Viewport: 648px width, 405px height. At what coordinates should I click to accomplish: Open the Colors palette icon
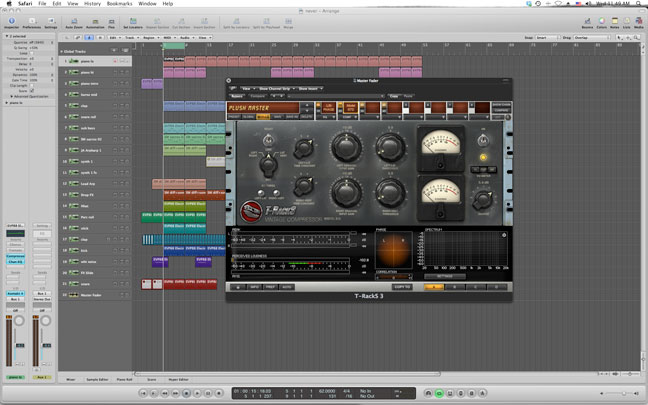[x=602, y=21]
